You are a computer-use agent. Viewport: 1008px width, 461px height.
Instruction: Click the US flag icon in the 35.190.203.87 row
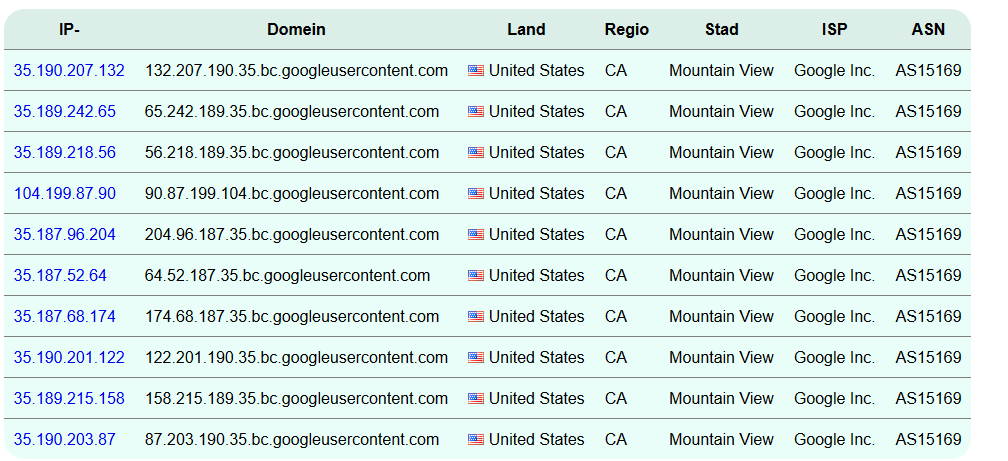(476, 440)
